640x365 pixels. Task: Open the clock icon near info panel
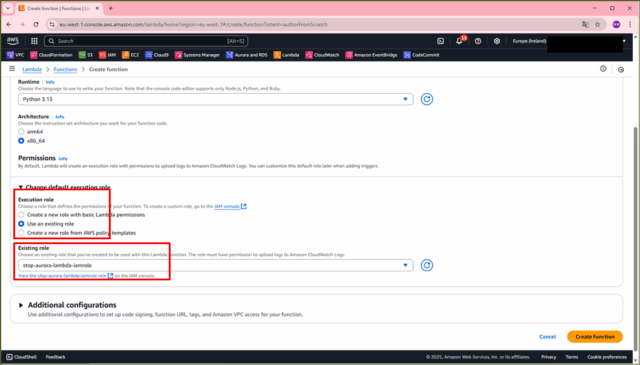coord(621,69)
